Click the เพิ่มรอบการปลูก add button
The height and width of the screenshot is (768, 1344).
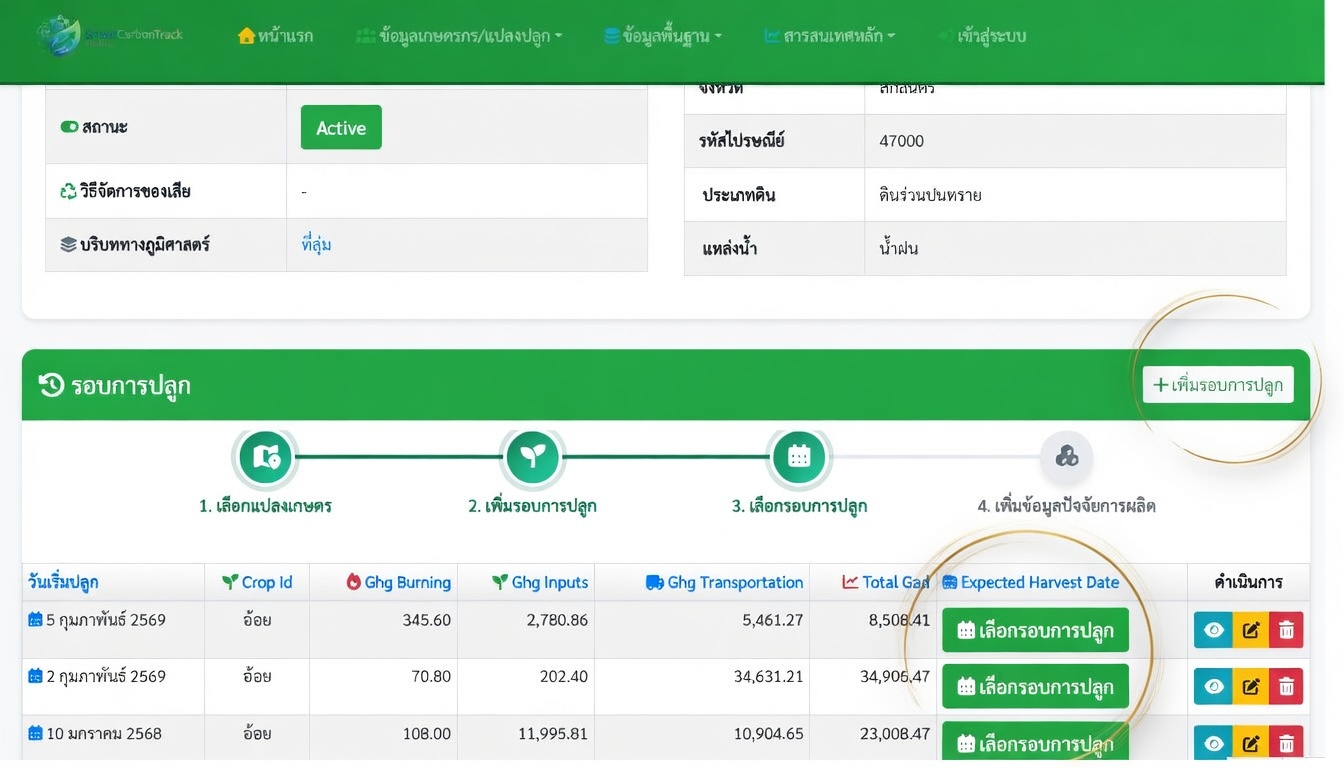click(x=1218, y=385)
